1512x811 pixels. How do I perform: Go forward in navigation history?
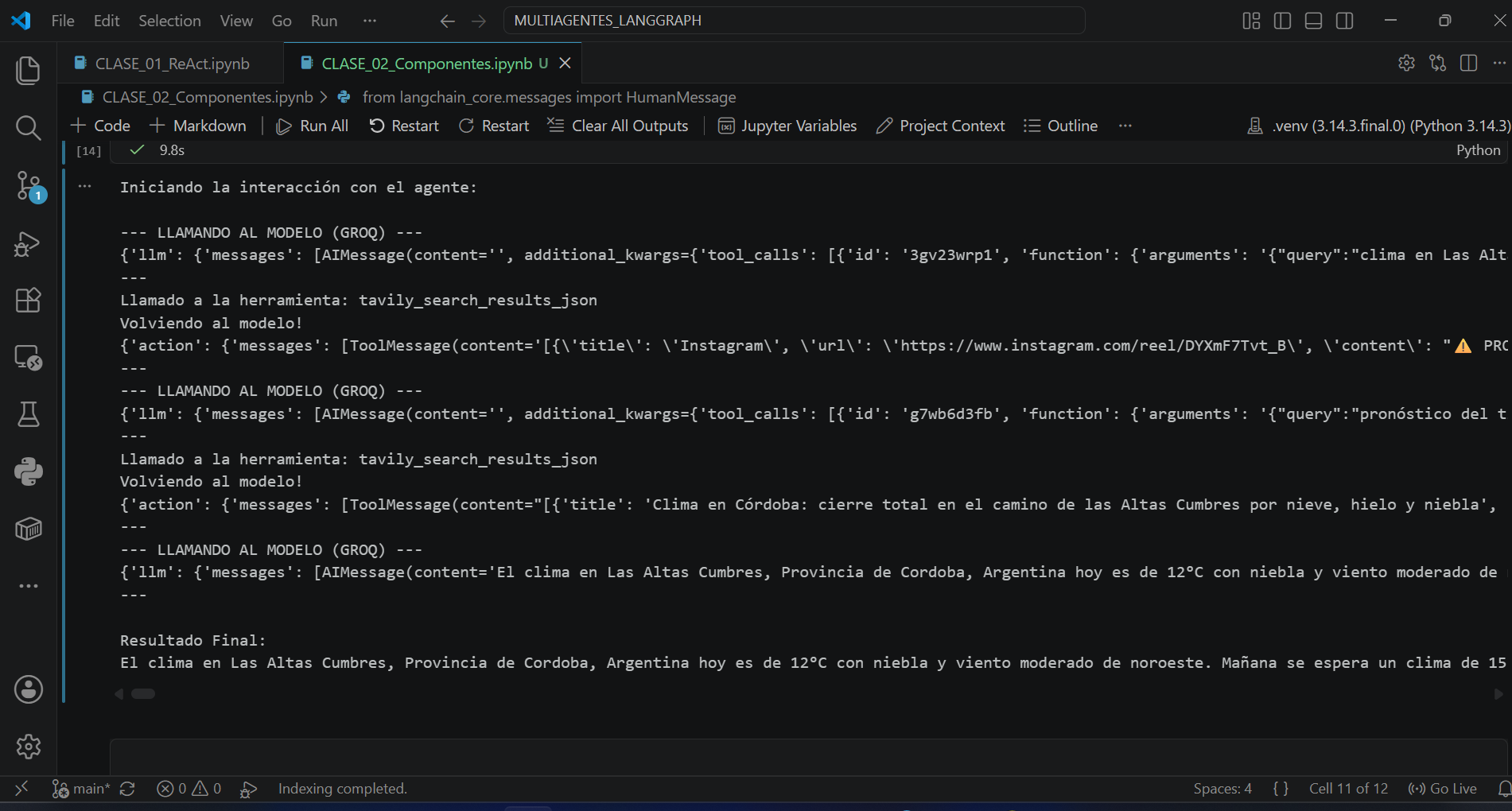479,21
